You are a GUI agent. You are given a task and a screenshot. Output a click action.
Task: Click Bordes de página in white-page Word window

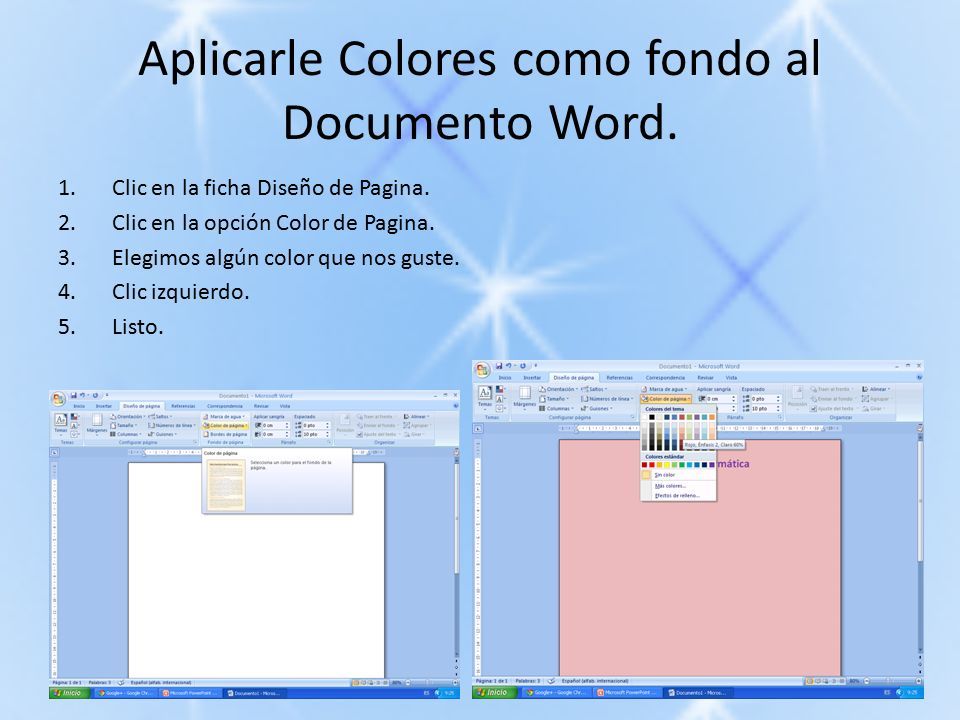pyautogui.click(x=225, y=434)
